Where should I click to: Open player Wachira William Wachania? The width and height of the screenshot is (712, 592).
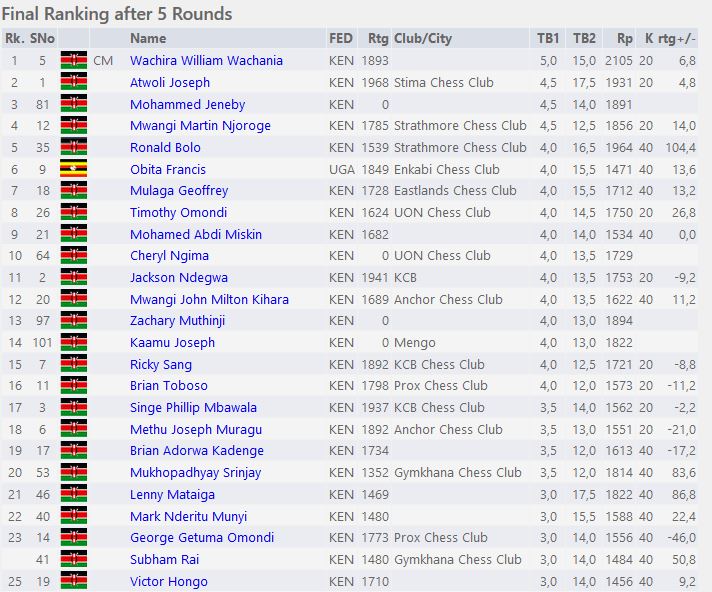click(206, 60)
